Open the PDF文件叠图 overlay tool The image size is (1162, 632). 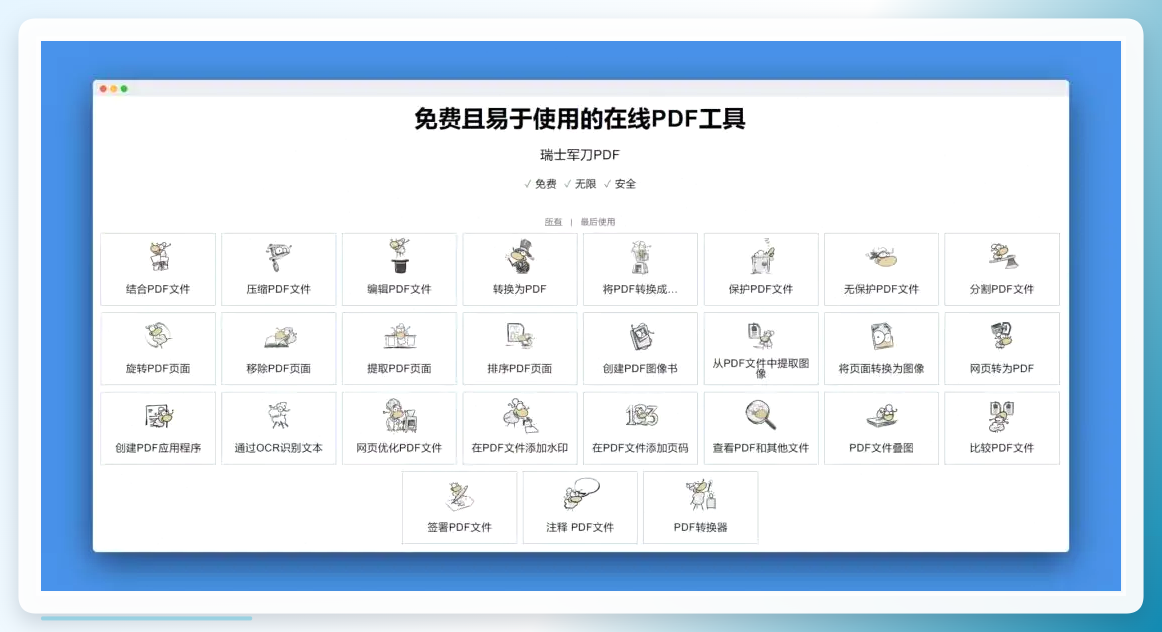[881, 428]
